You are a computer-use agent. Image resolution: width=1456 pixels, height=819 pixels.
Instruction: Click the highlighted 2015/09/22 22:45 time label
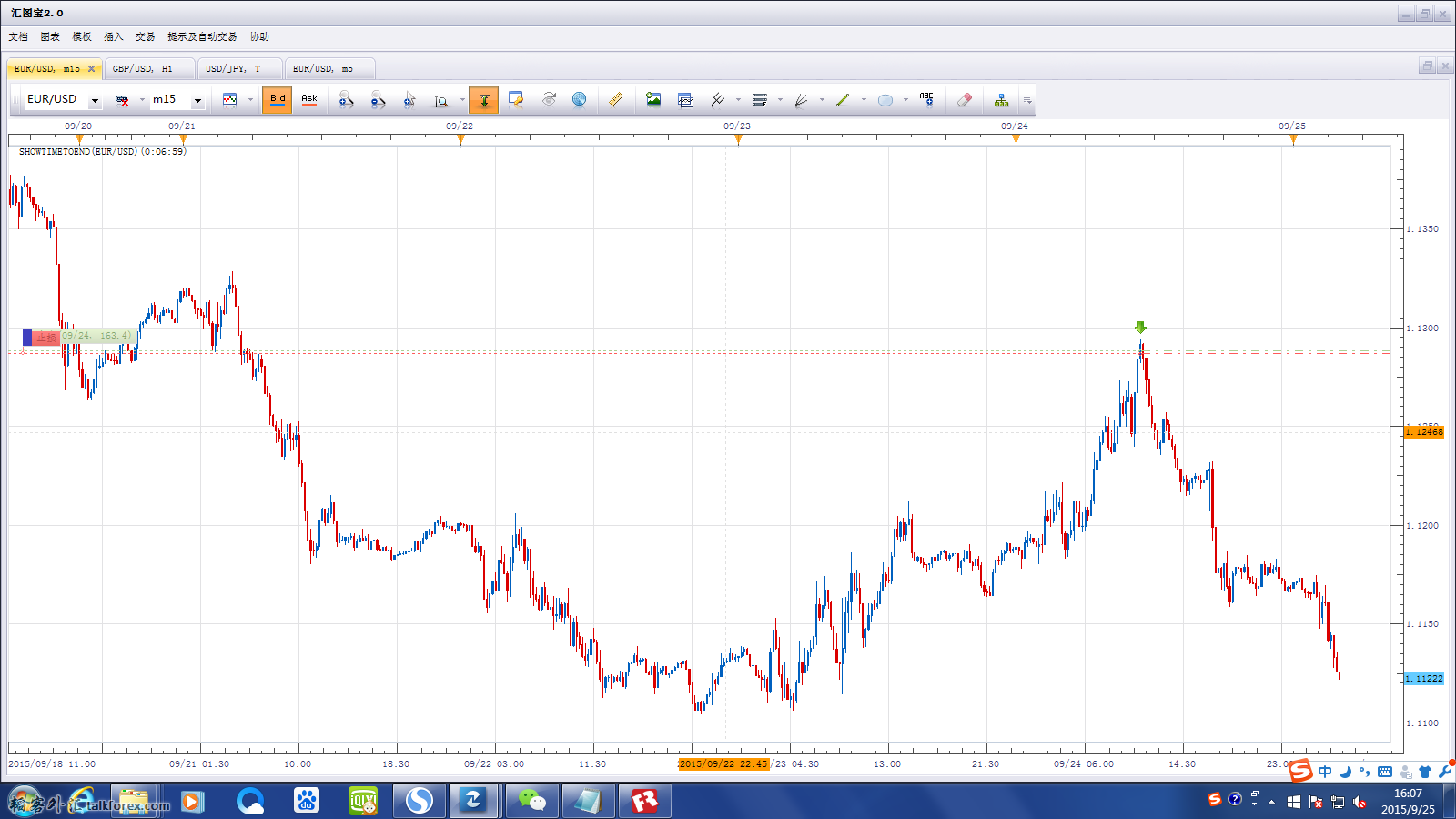pyautogui.click(x=723, y=764)
